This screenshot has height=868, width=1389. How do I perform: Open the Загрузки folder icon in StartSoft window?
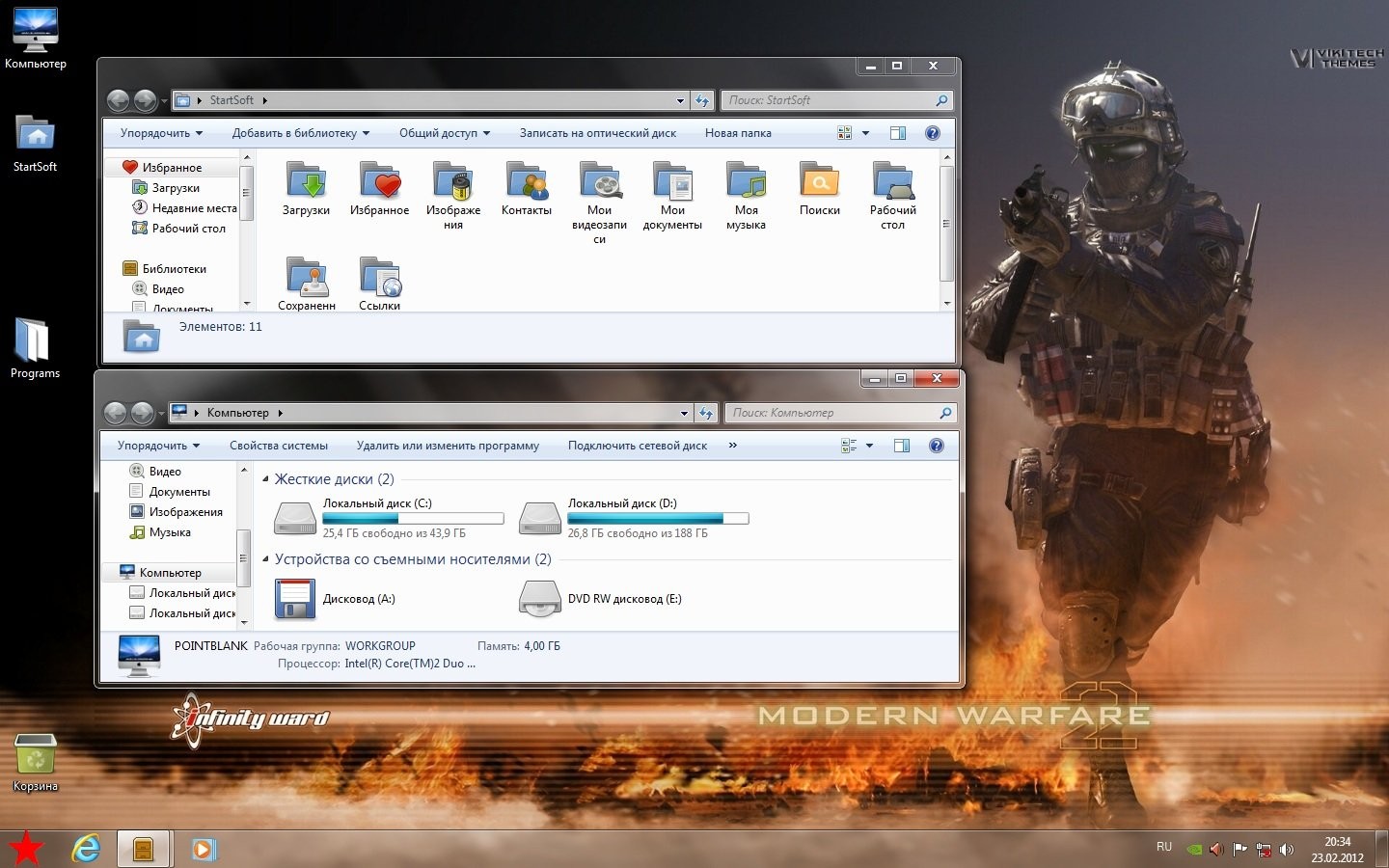(306, 180)
